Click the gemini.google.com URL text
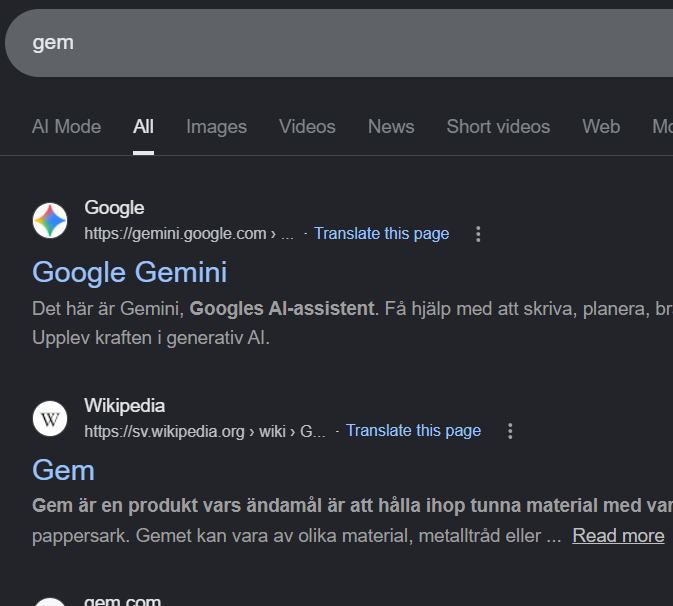This screenshot has width=673, height=606. coord(189,234)
